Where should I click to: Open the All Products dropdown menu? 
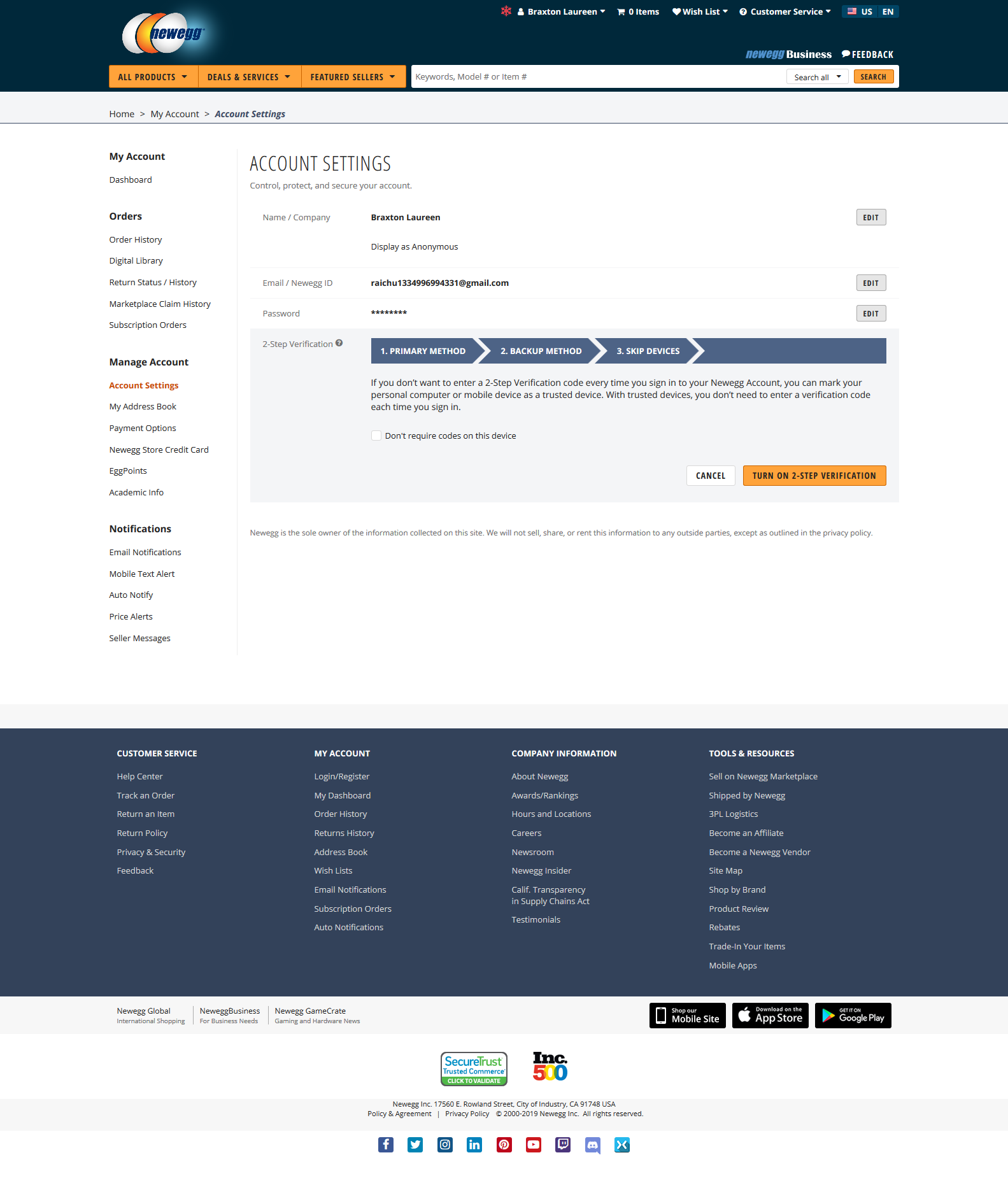[153, 76]
